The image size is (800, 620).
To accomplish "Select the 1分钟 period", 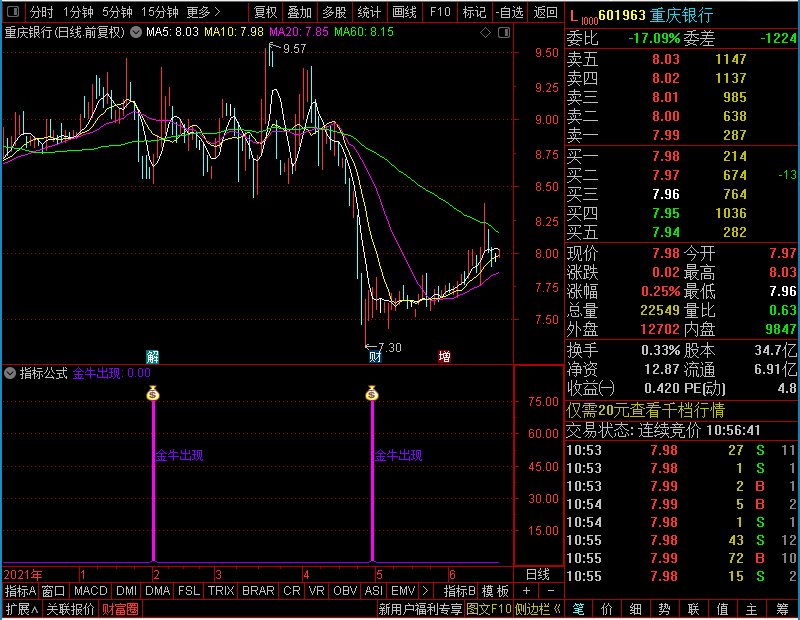I will tap(78, 12).
